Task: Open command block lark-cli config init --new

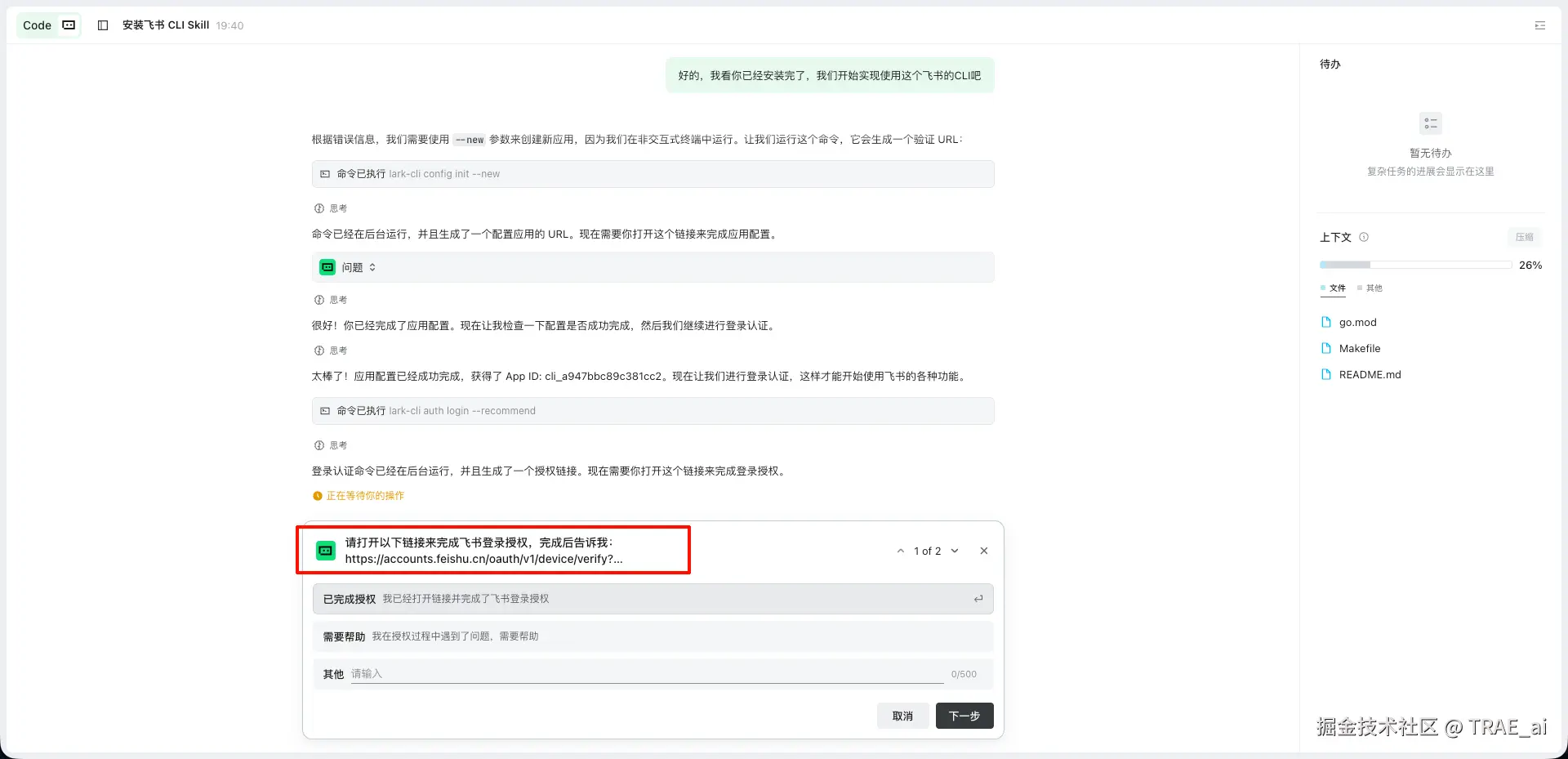Action: coord(653,174)
